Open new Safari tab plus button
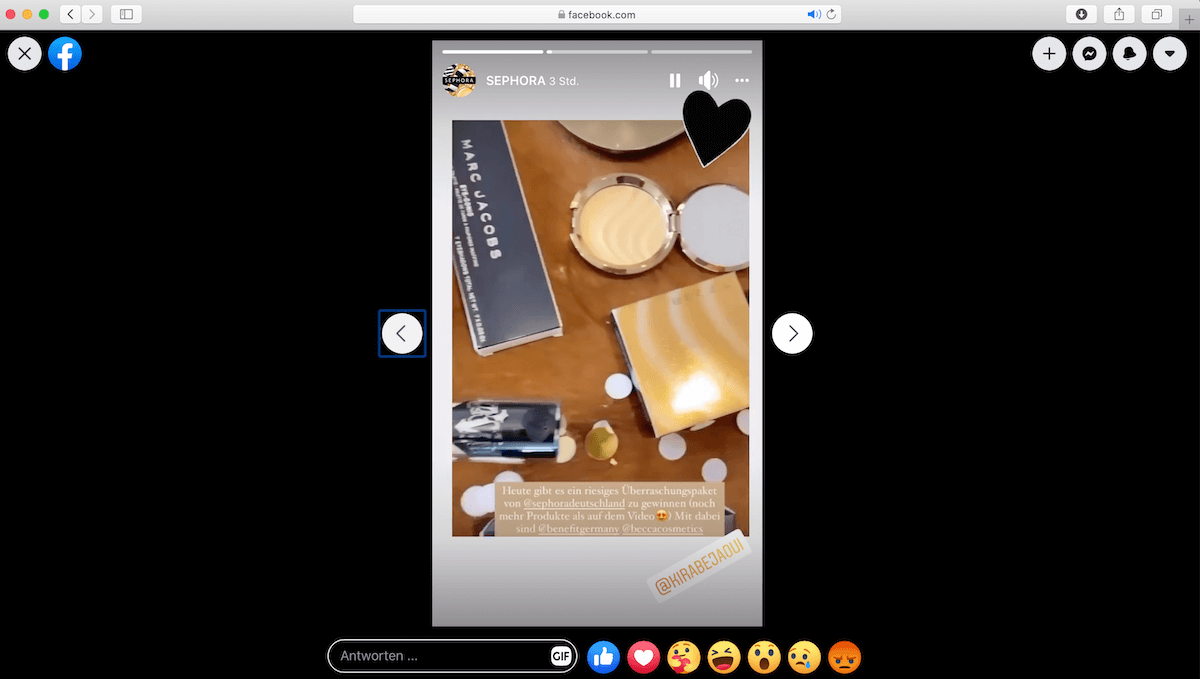Viewport: 1200px width, 679px height. coord(1189,19)
